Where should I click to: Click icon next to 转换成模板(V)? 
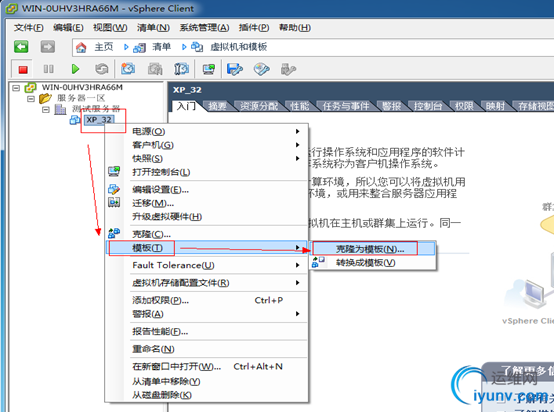coord(318,262)
